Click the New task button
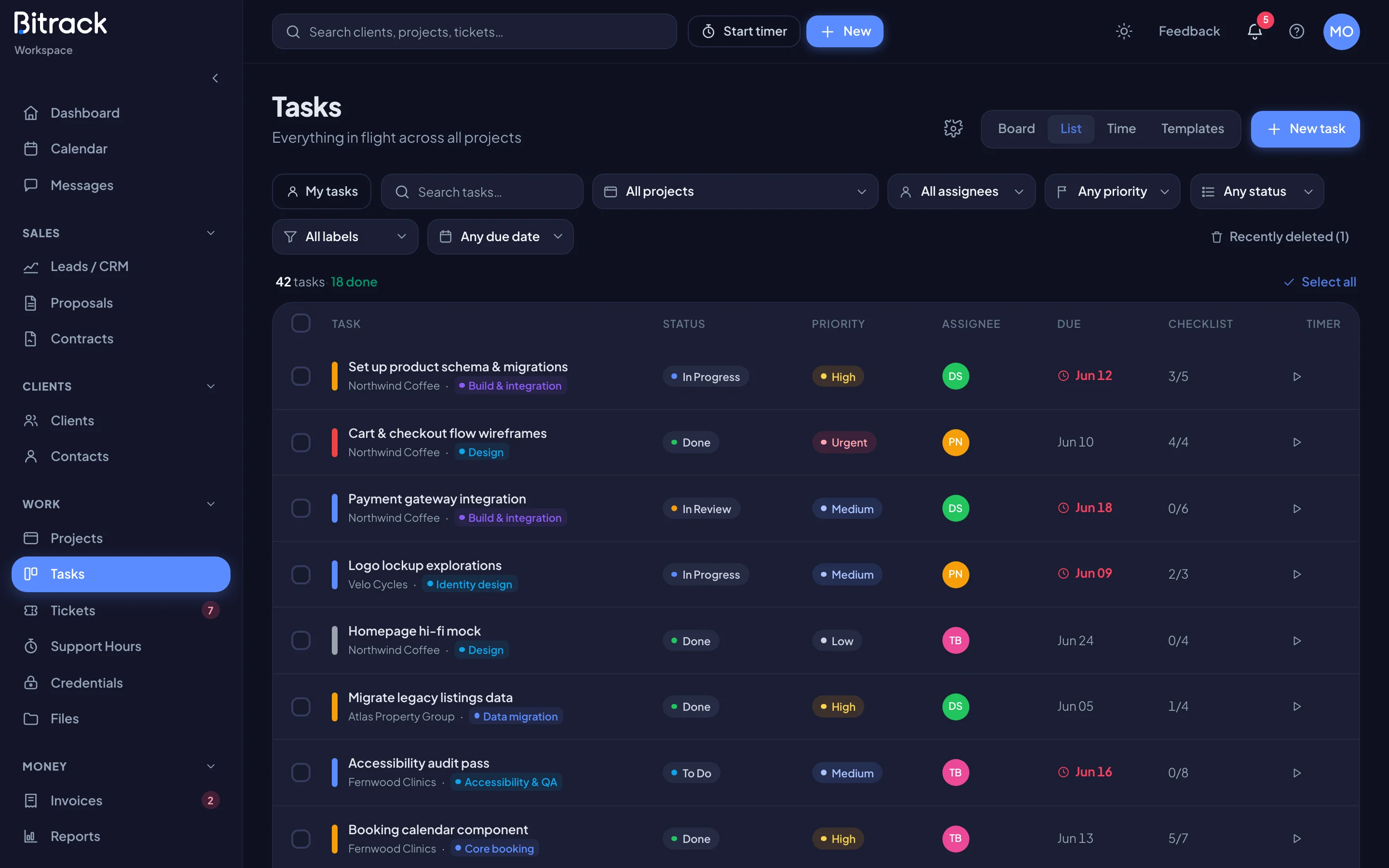The width and height of the screenshot is (1389, 868). click(x=1305, y=129)
